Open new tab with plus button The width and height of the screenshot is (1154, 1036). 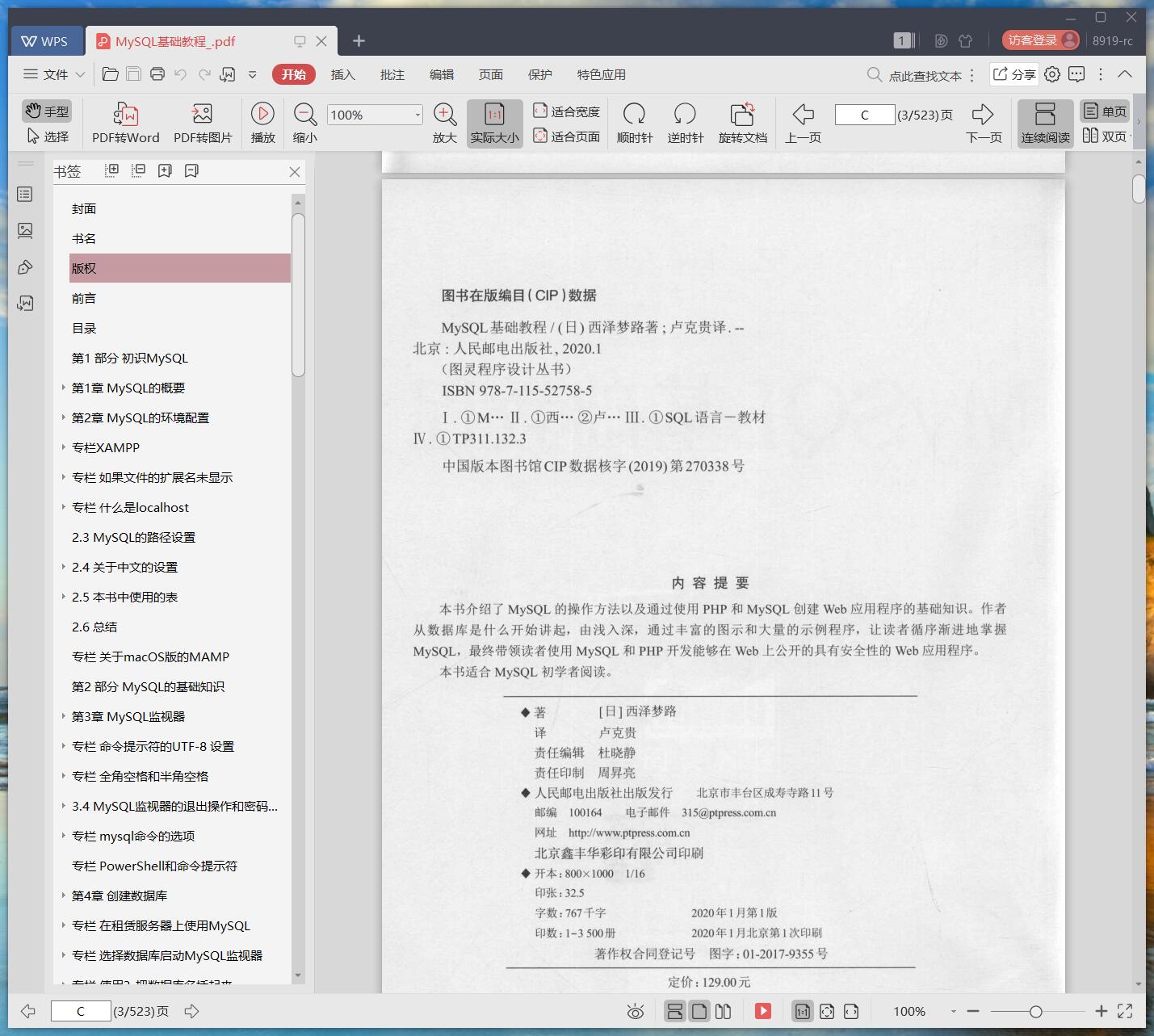(x=359, y=40)
